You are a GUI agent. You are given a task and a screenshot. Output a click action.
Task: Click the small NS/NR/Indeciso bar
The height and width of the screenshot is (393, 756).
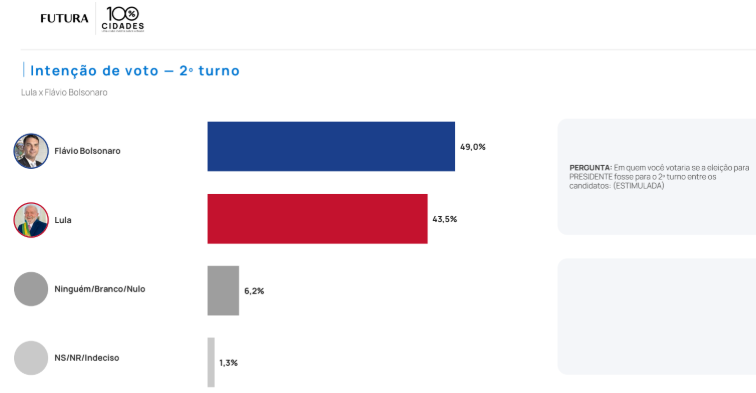pos(211,362)
